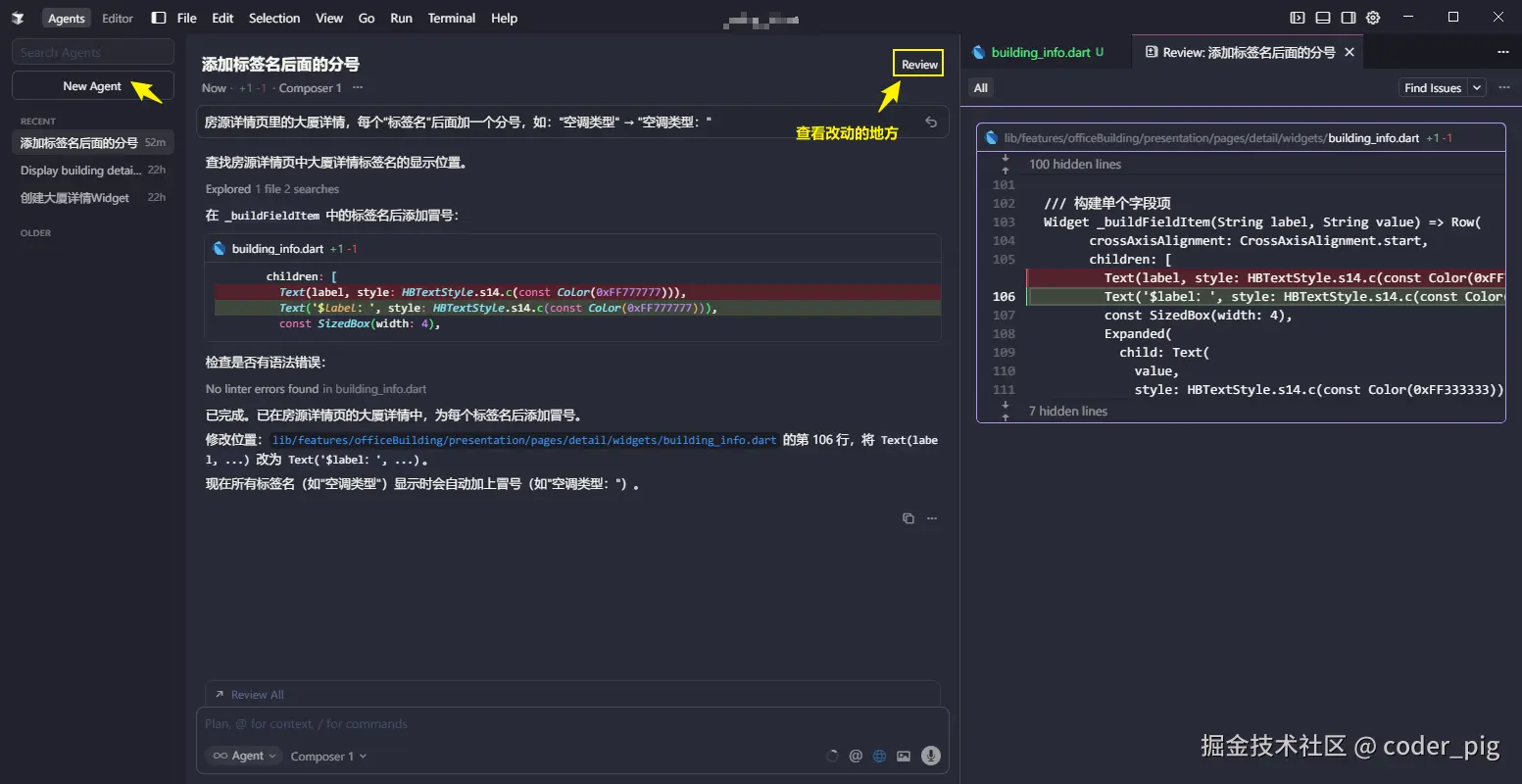The image size is (1522, 784).
Task: Expand the 100 hidden lines above
Action: pyautogui.click(x=1006, y=164)
